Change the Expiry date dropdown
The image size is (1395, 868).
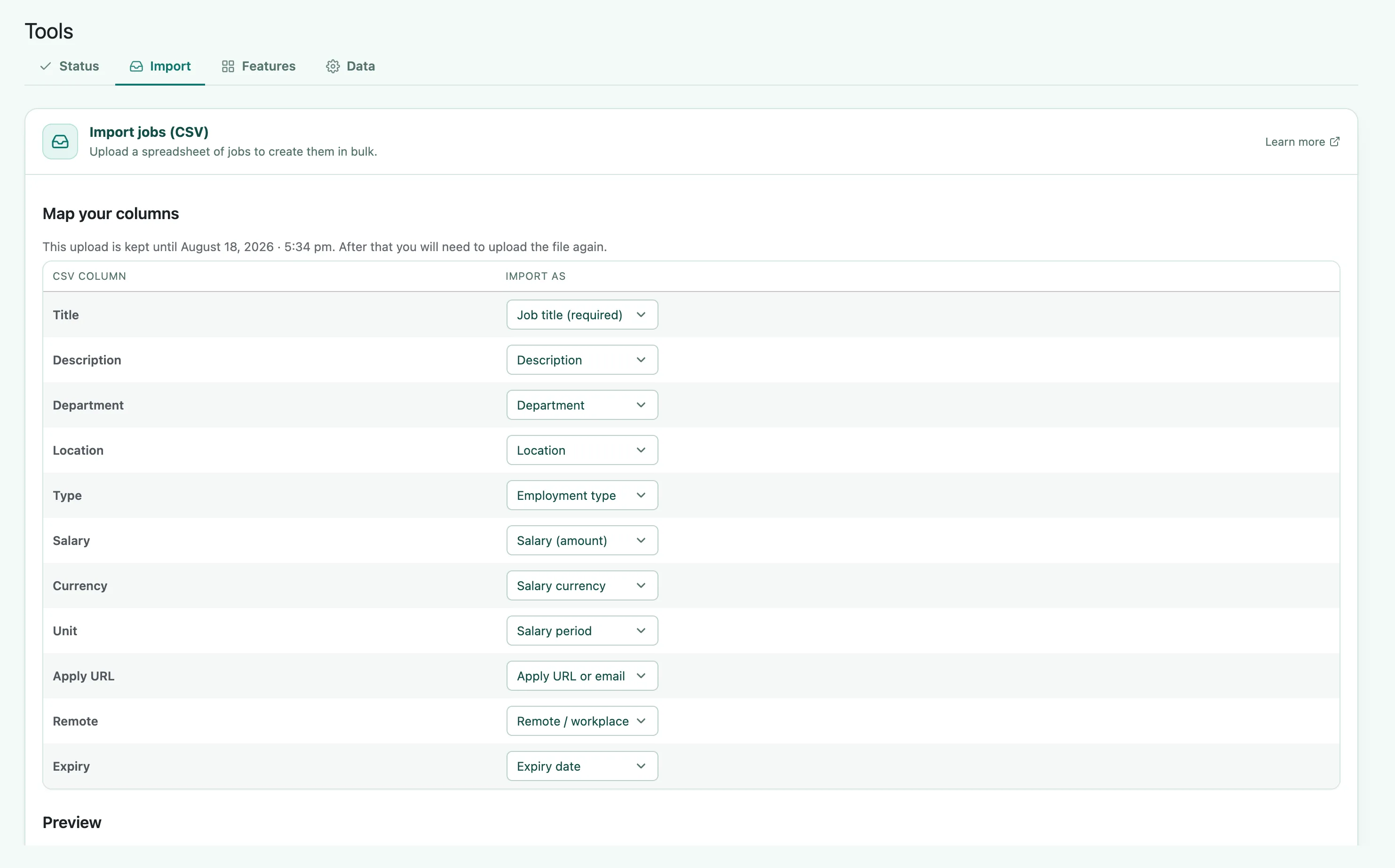coord(582,766)
